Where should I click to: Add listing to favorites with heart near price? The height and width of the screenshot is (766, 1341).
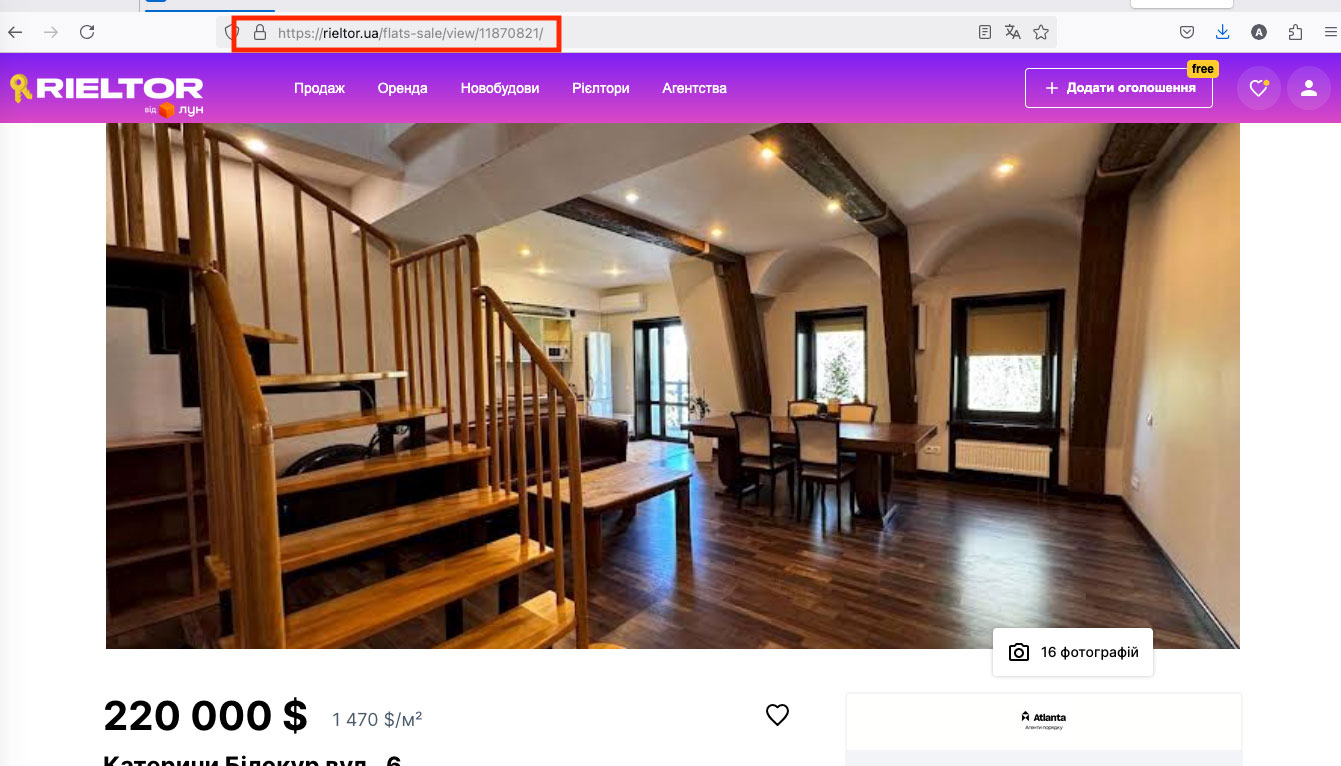777,714
